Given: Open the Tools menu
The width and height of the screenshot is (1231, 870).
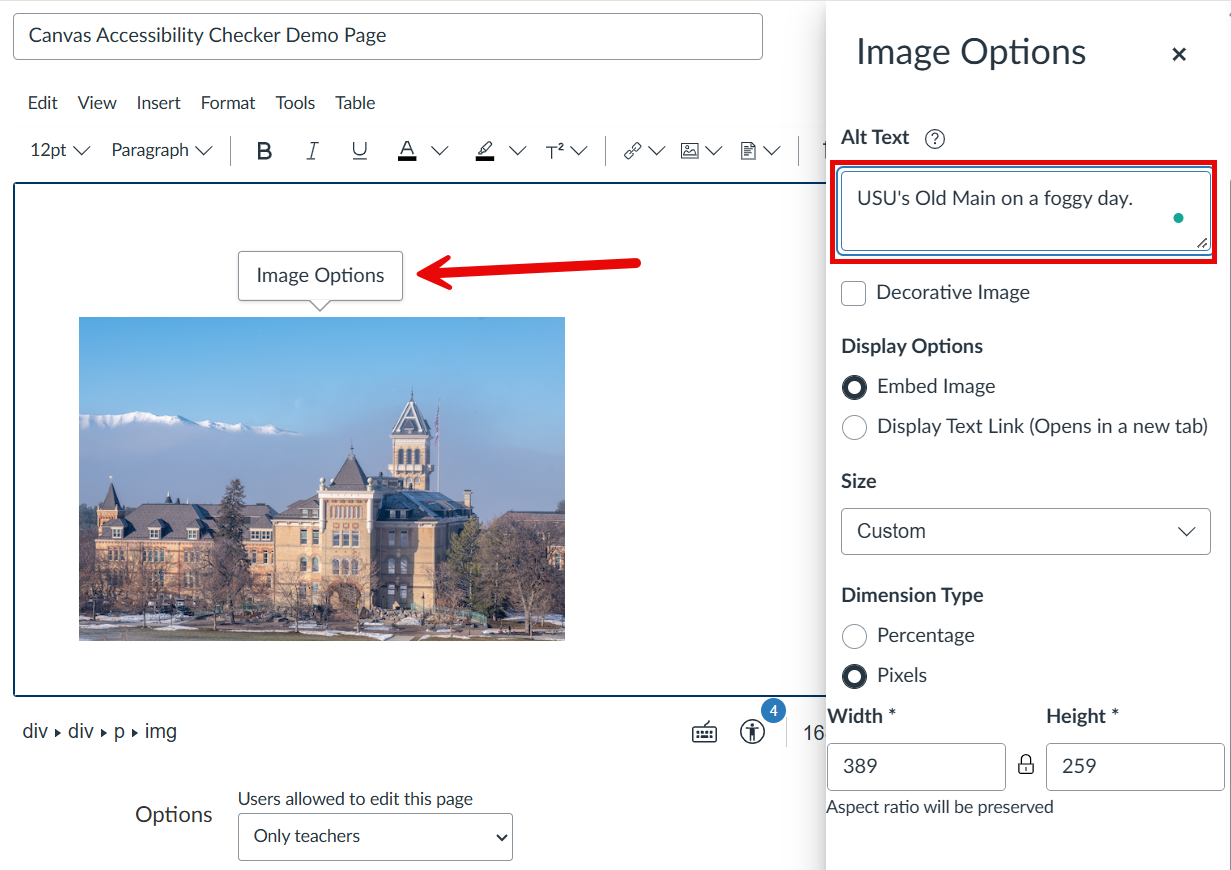Looking at the screenshot, I should pyautogui.click(x=296, y=103).
